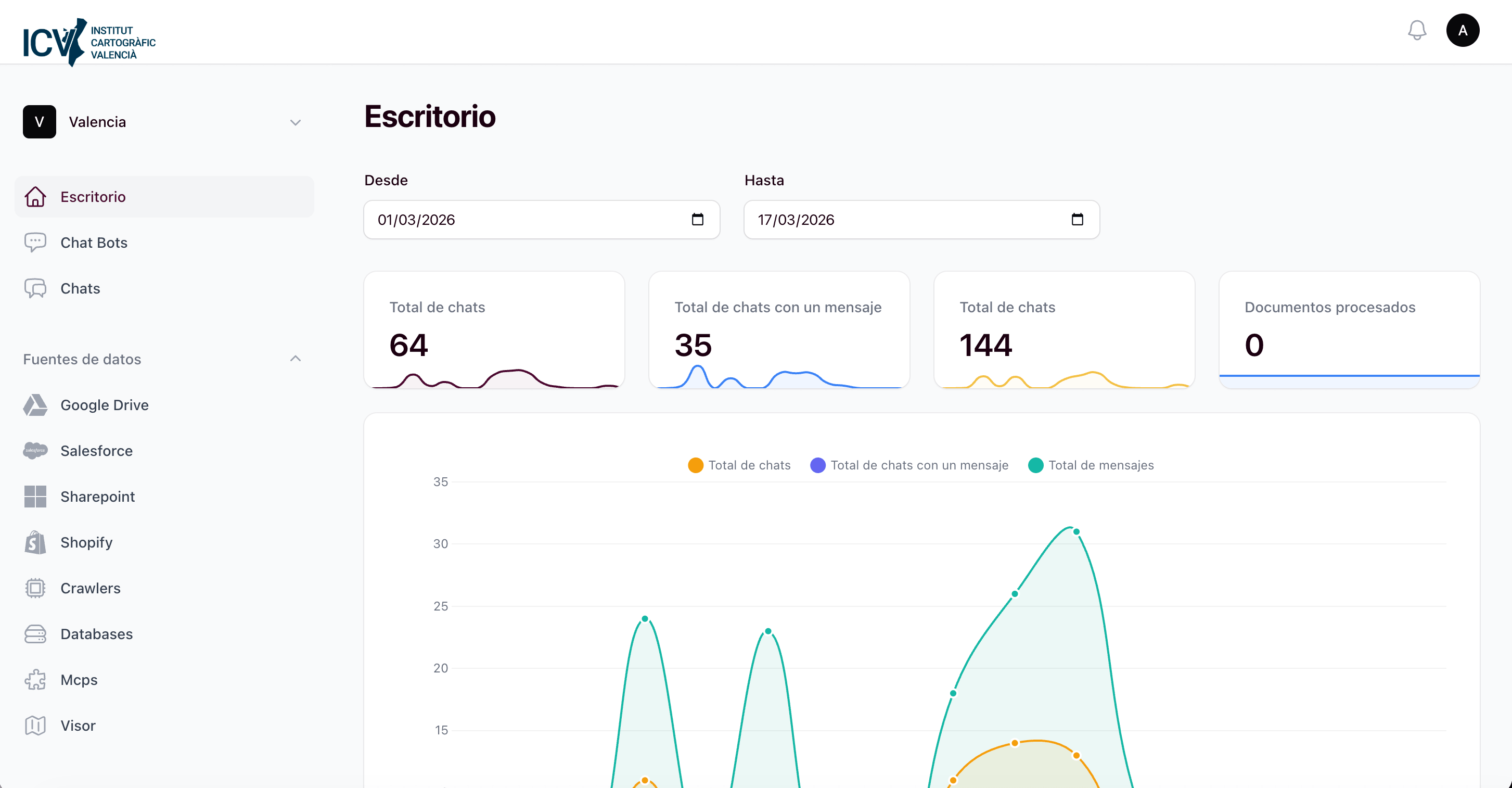Select the Mcps puzzle icon
The image size is (1512, 788).
(x=35, y=679)
